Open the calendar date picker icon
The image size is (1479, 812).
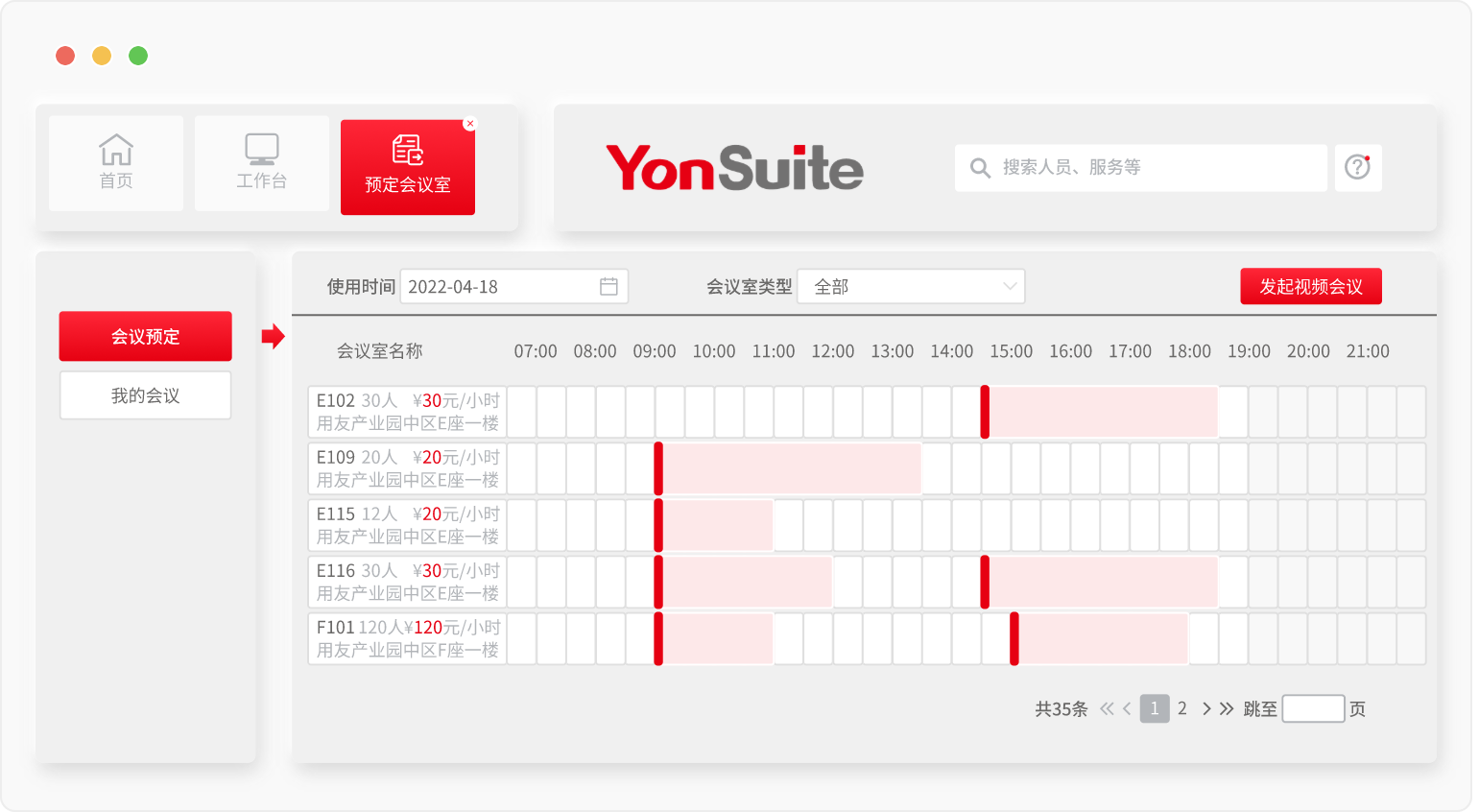click(x=608, y=286)
